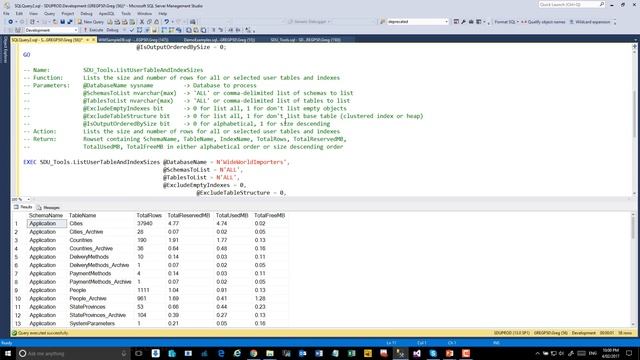This screenshot has height=360, width=640.
Task: Switch to the SDU_Tools.sql document tab
Action: click(x=305, y=40)
